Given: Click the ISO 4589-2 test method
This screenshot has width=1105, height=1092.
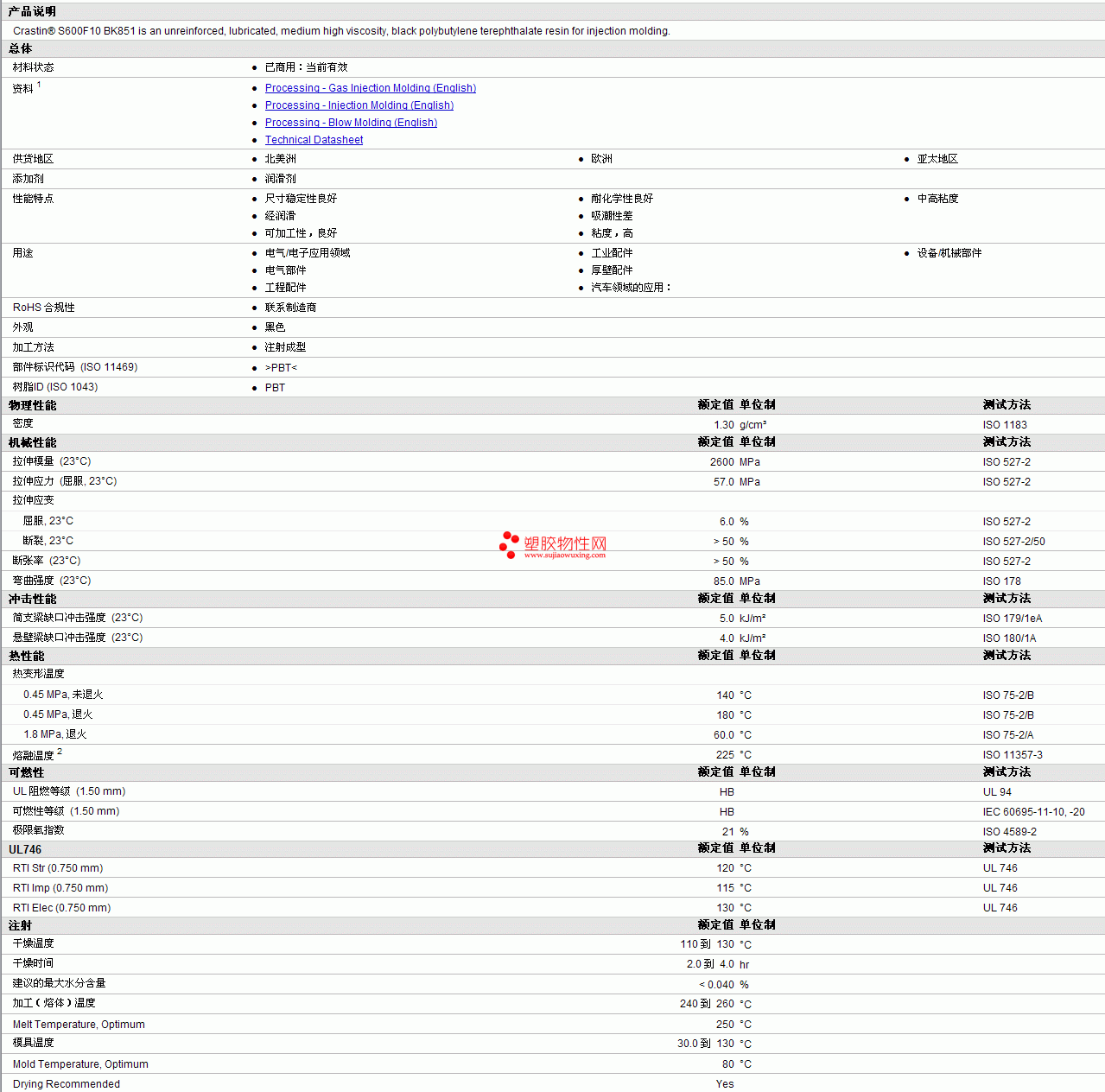Looking at the screenshot, I should click(x=1010, y=832).
